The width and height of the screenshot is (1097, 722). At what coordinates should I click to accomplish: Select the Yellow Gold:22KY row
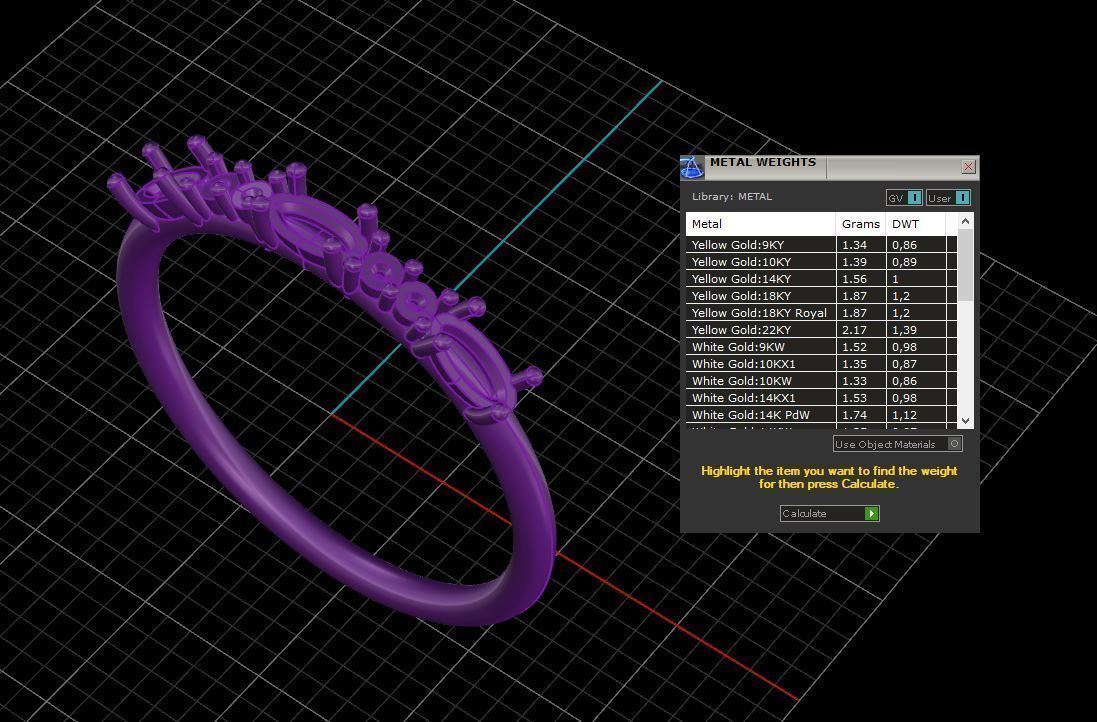coord(821,330)
